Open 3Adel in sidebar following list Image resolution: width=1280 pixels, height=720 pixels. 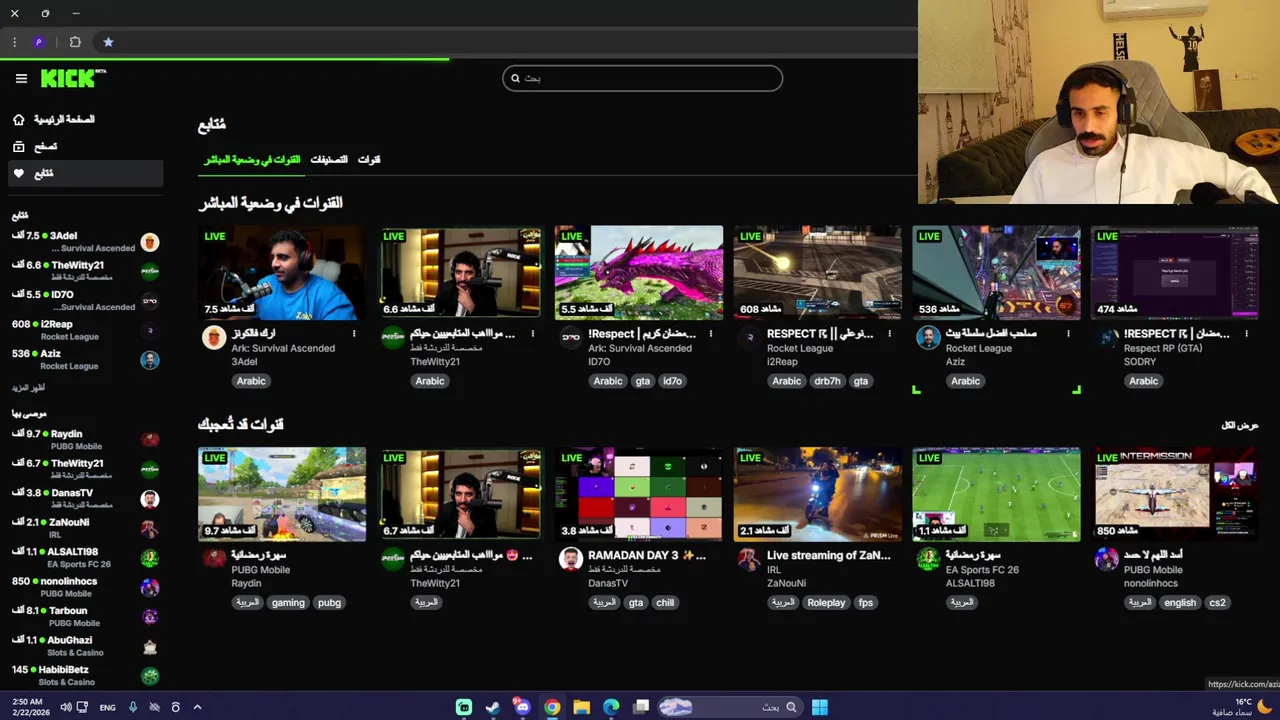point(85,242)
